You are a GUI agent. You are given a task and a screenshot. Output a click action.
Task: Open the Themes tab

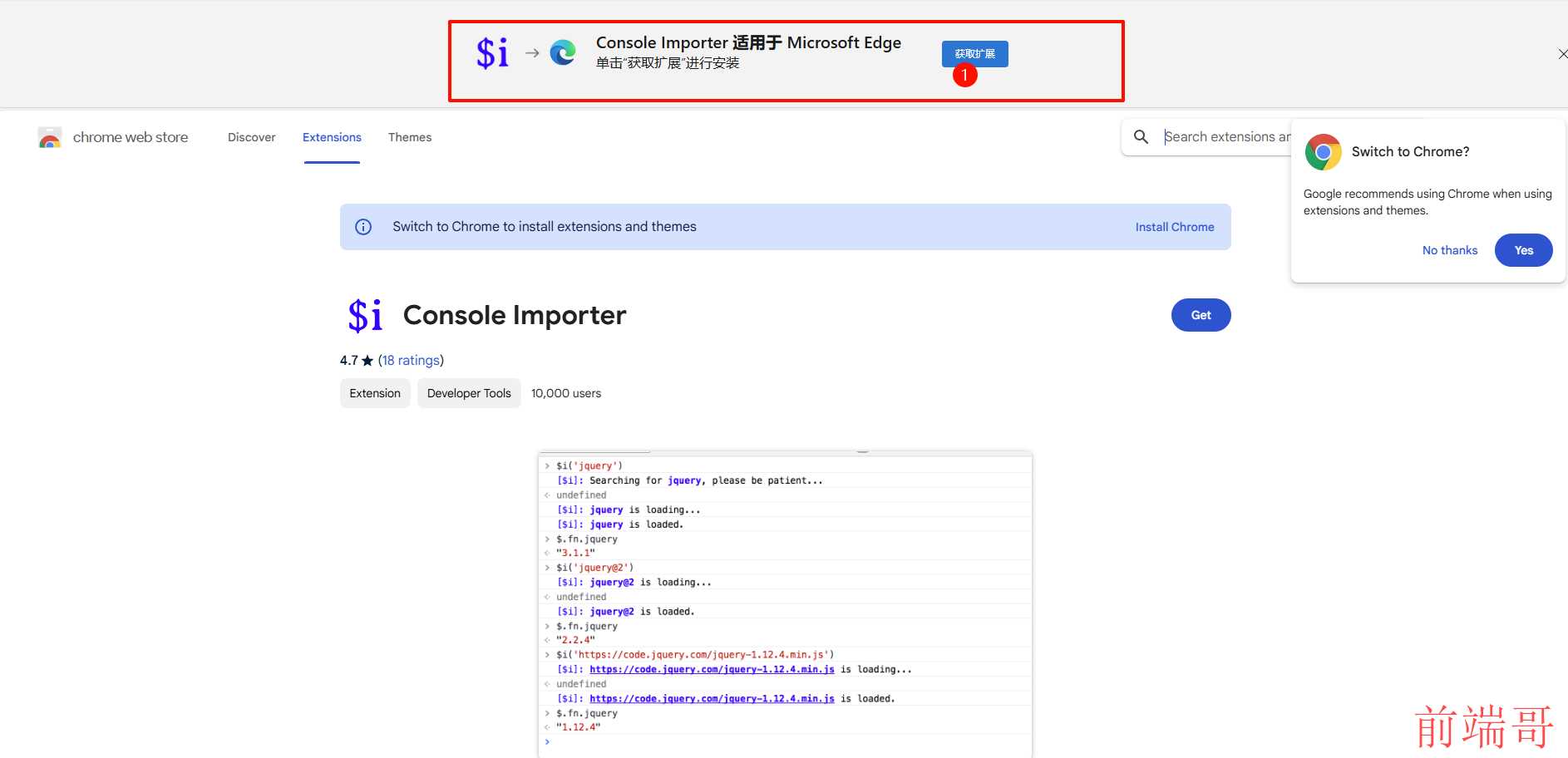point(410,137)
